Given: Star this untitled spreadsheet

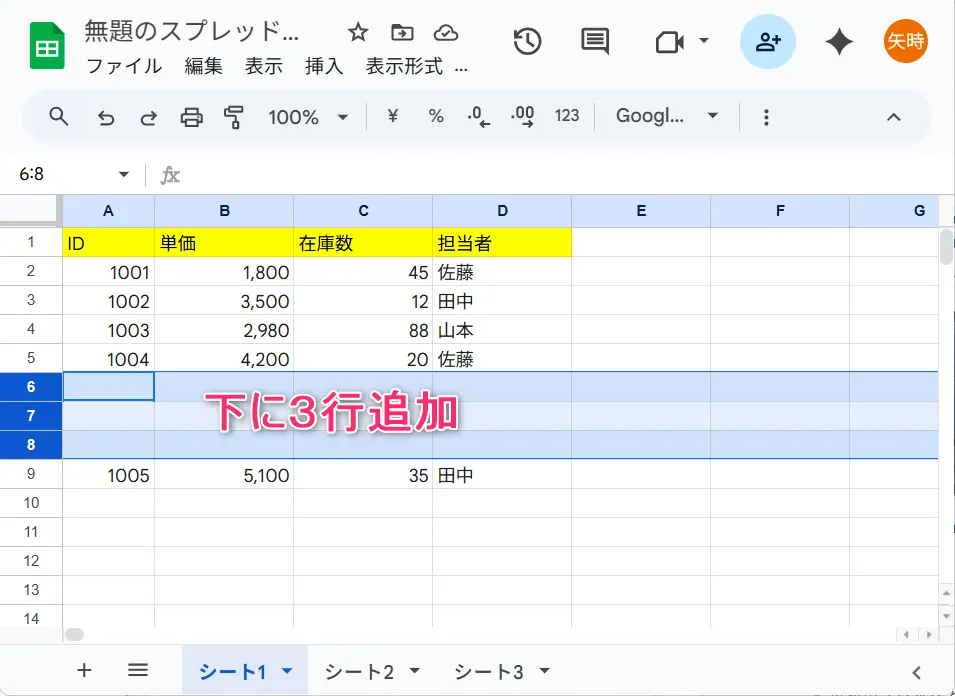Looking at the screenshot, I should [358, 32].
